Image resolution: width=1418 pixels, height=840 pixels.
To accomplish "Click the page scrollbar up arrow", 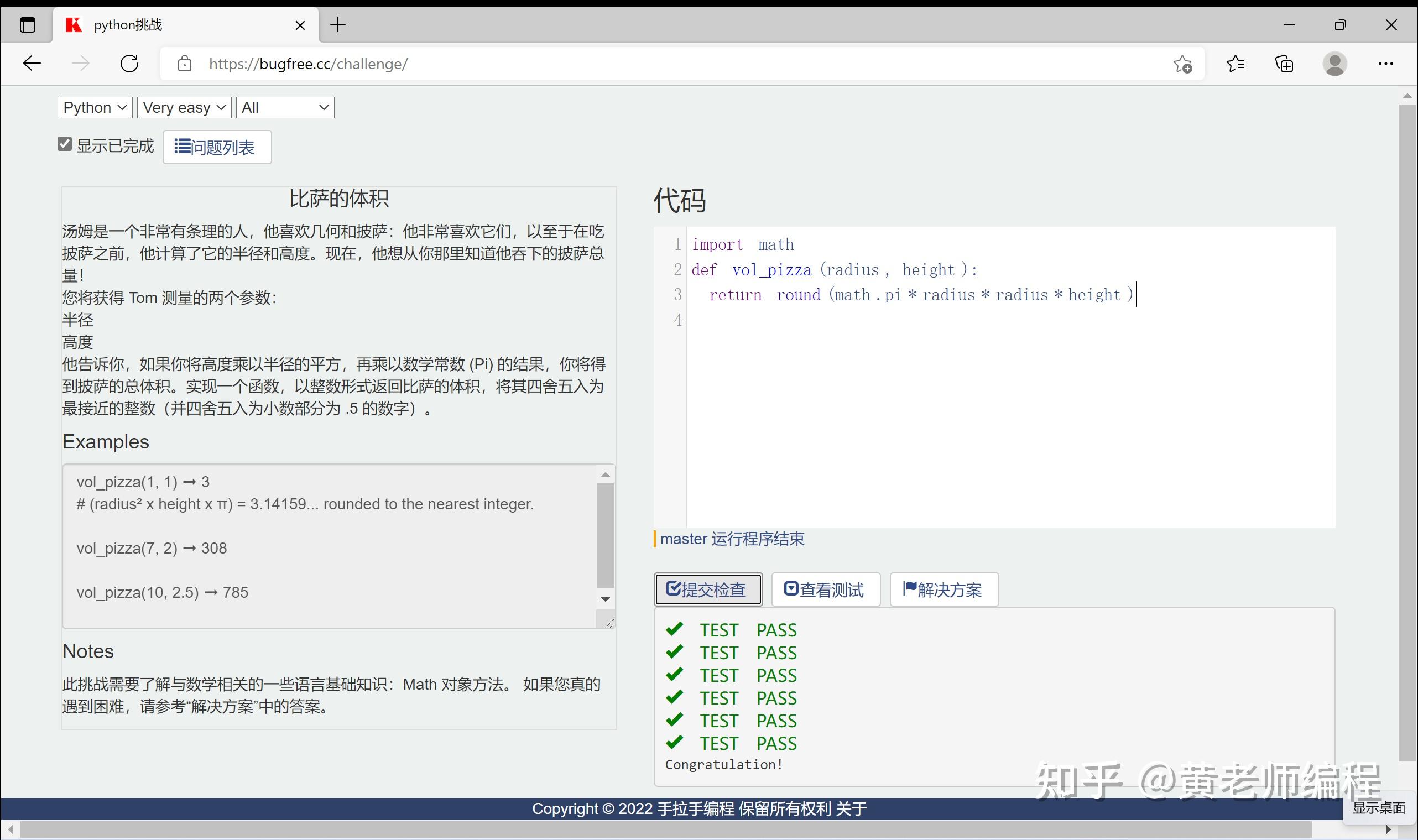I will coord(1407,96).
